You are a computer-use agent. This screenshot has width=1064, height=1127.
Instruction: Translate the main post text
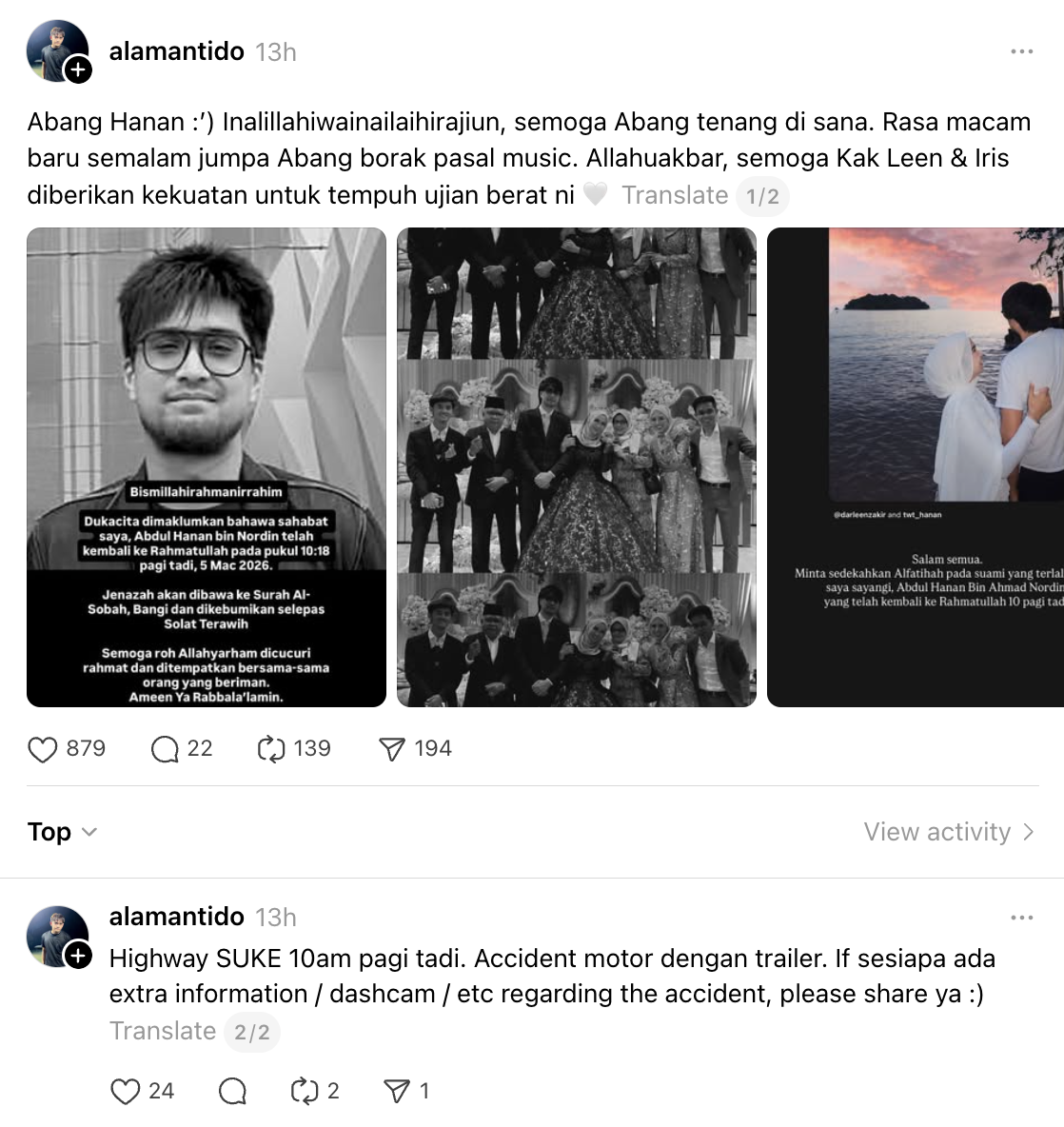[675, 195]
